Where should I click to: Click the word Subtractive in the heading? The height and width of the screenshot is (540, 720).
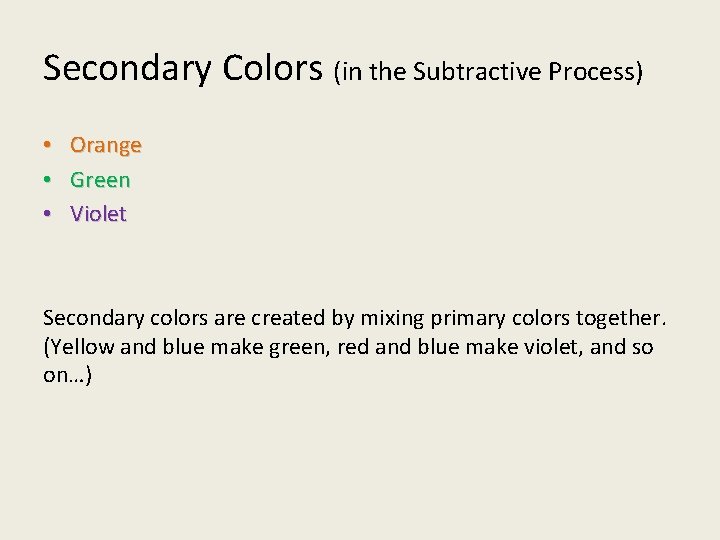[477, 71]
